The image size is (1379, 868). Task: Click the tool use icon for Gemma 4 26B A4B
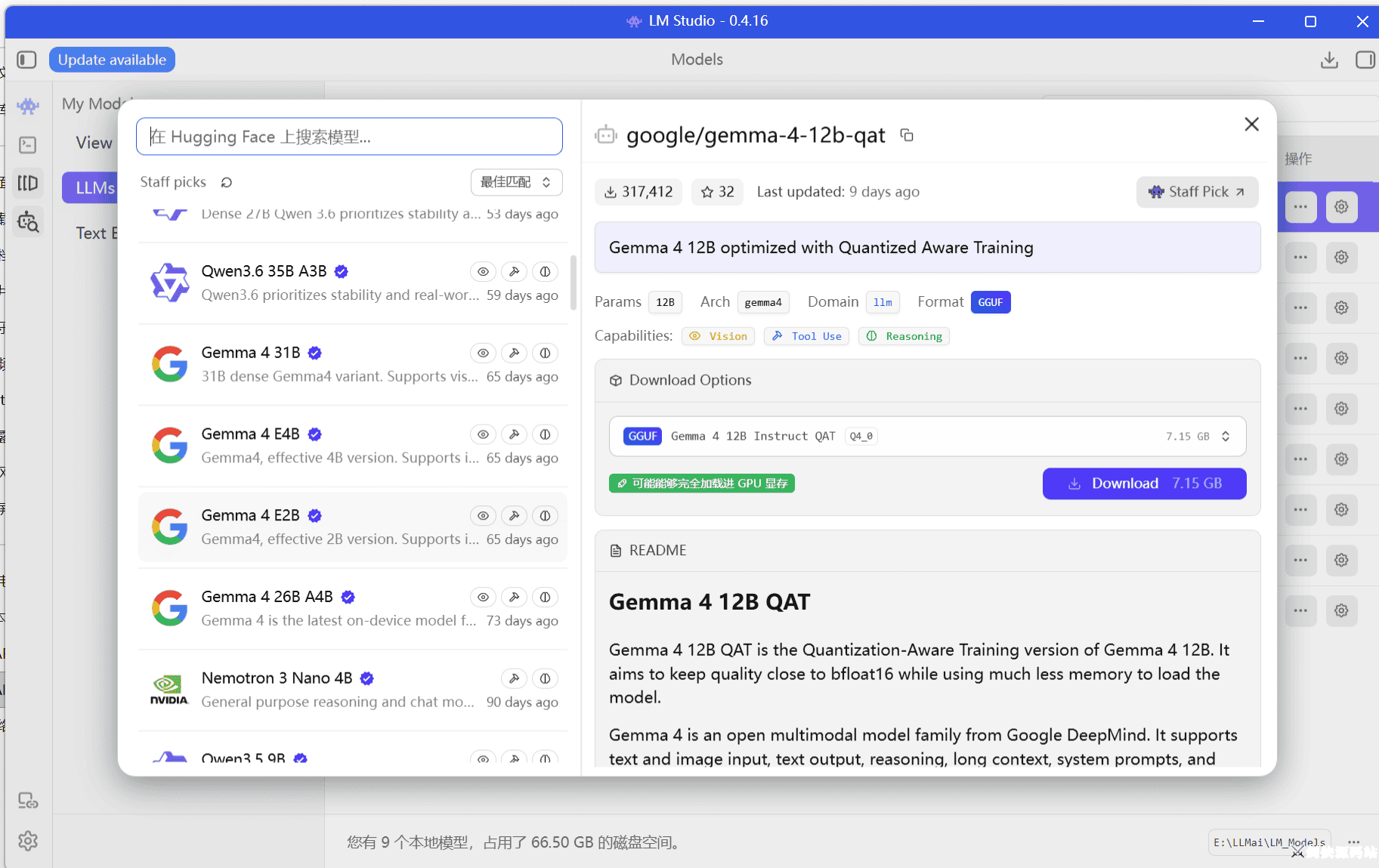(514, 597)
